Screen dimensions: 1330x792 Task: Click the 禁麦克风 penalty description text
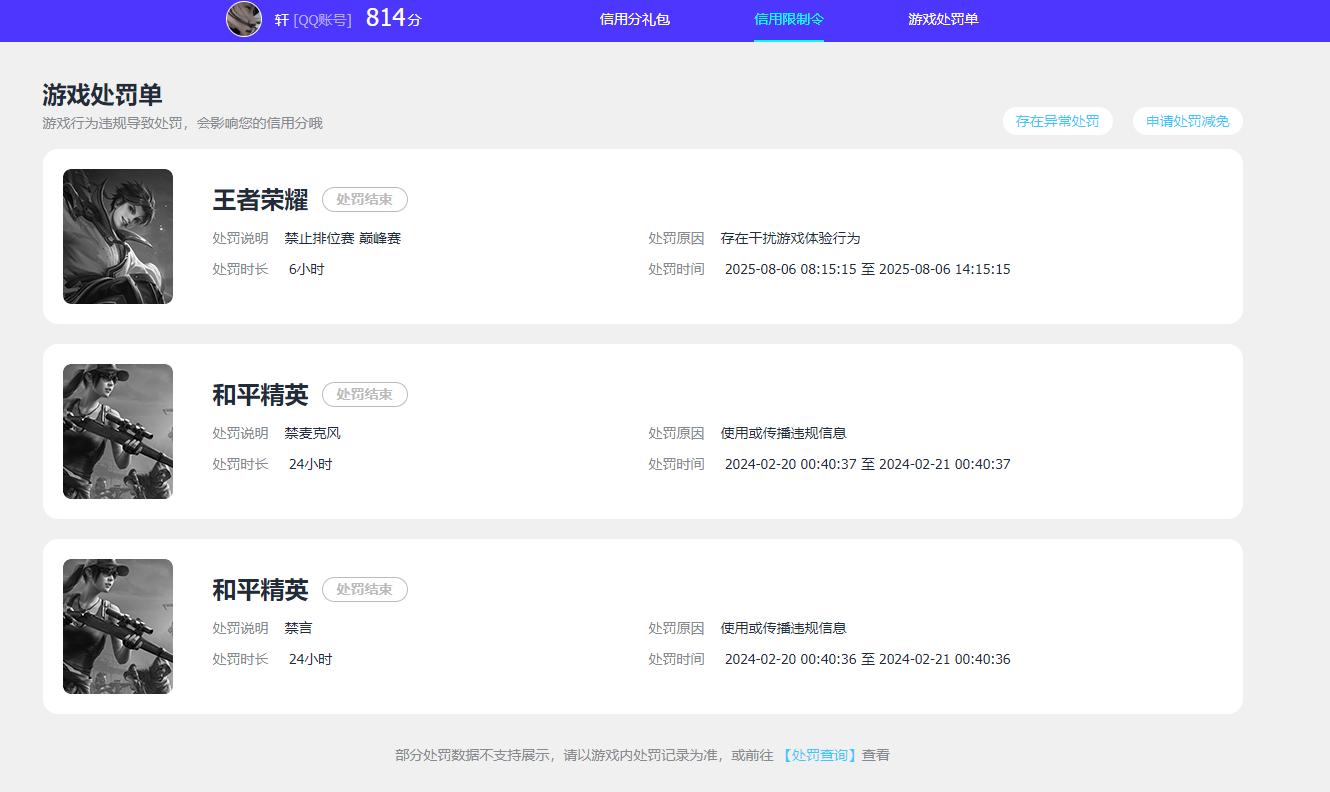(313, 433)
